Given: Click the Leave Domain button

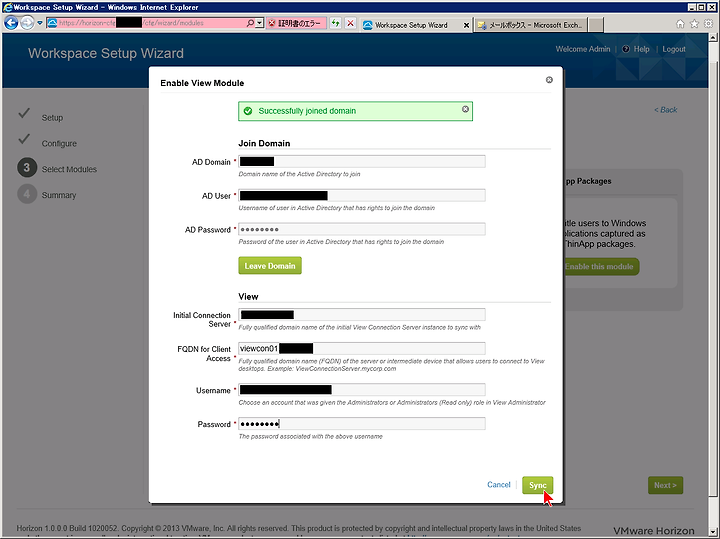Looking at the screenshot, I should (270, 266).
